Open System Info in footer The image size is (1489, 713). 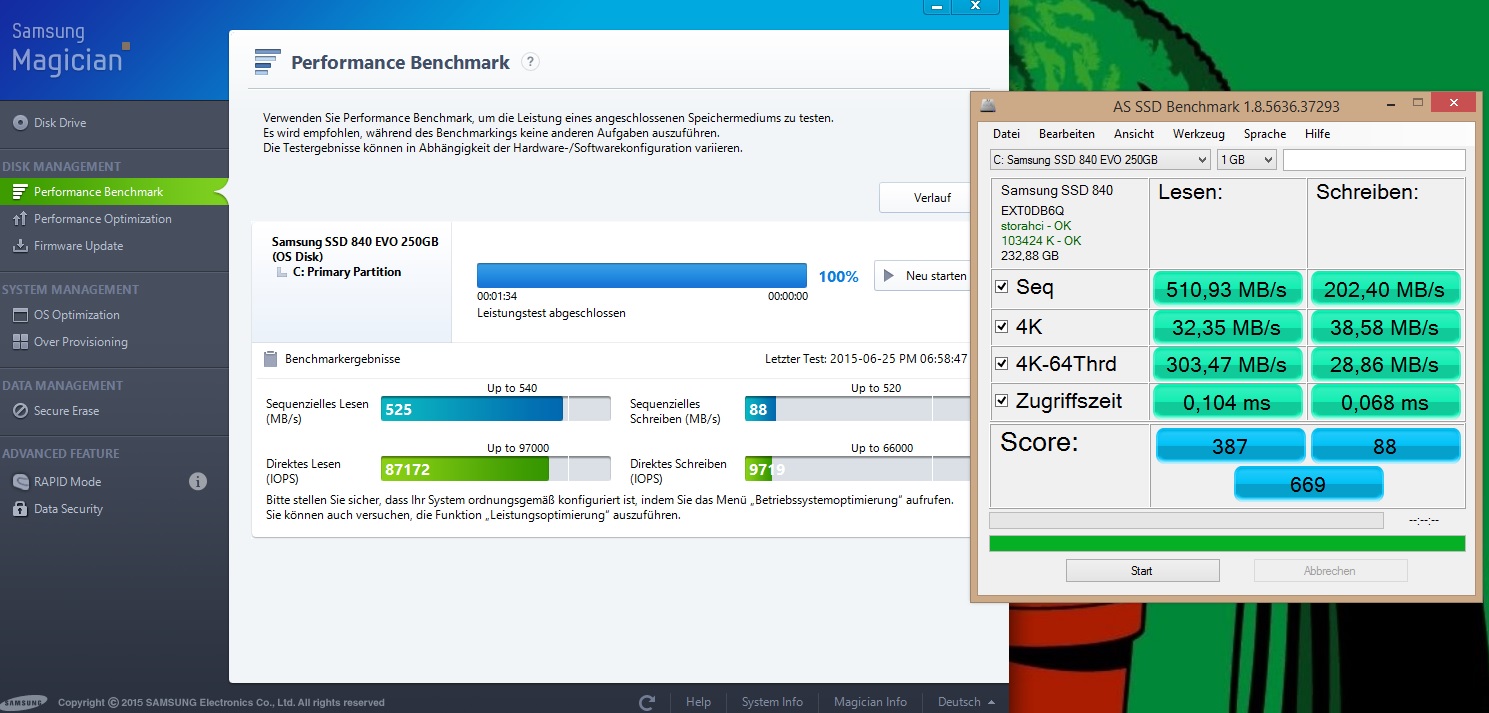pos(772,702)
